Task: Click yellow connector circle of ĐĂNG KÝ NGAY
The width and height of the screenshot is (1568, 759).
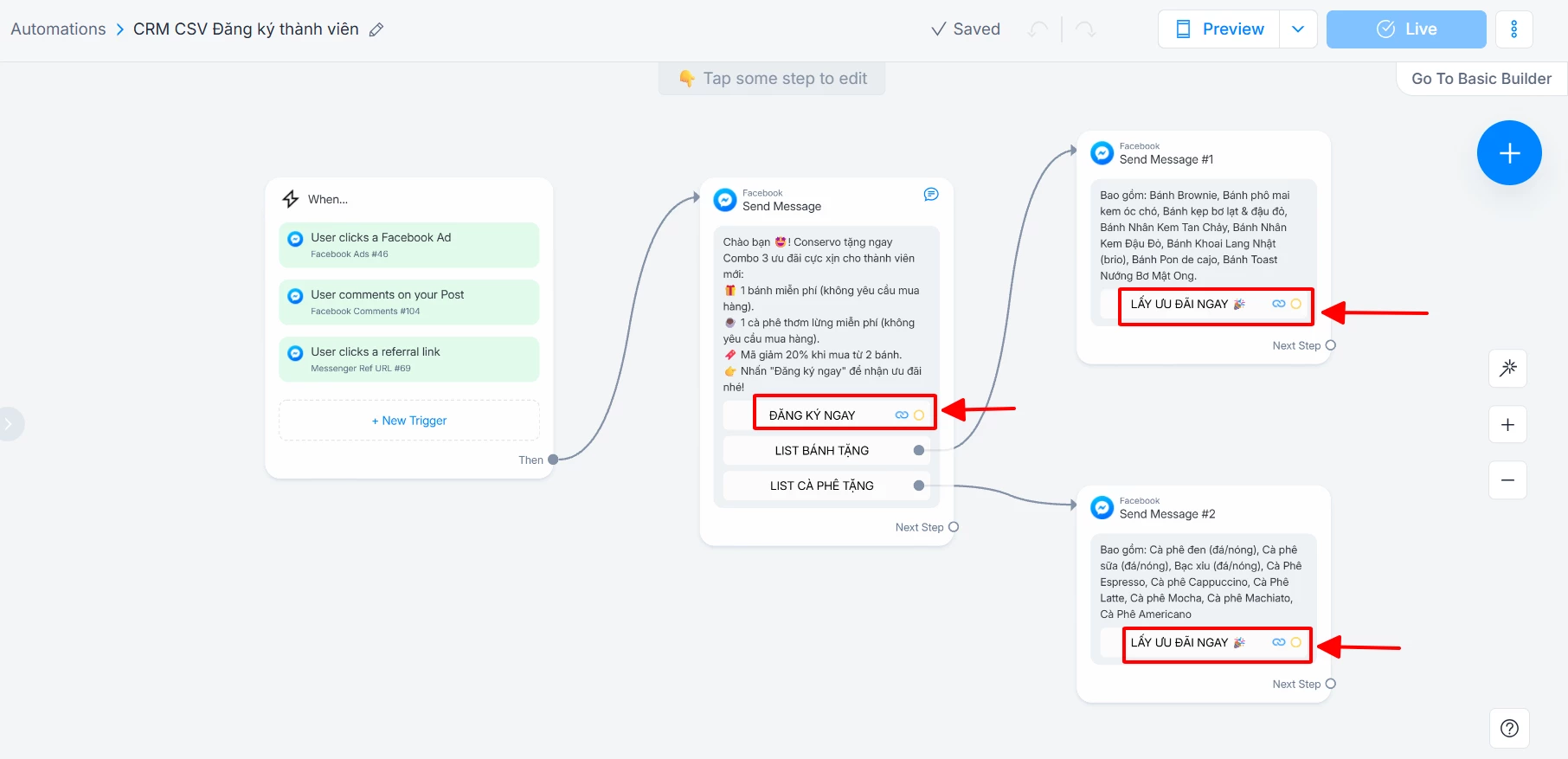Action: pyautogui.click(x=919, y=415)
